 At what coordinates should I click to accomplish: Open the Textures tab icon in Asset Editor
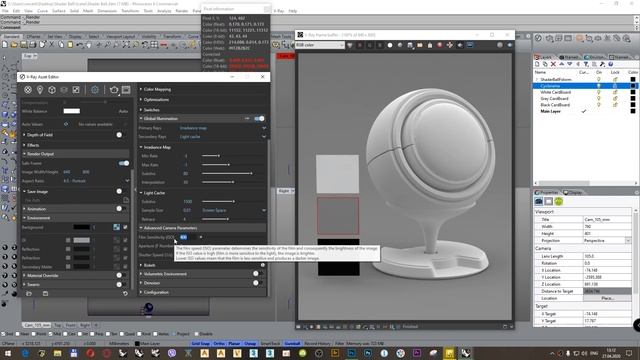76,90
